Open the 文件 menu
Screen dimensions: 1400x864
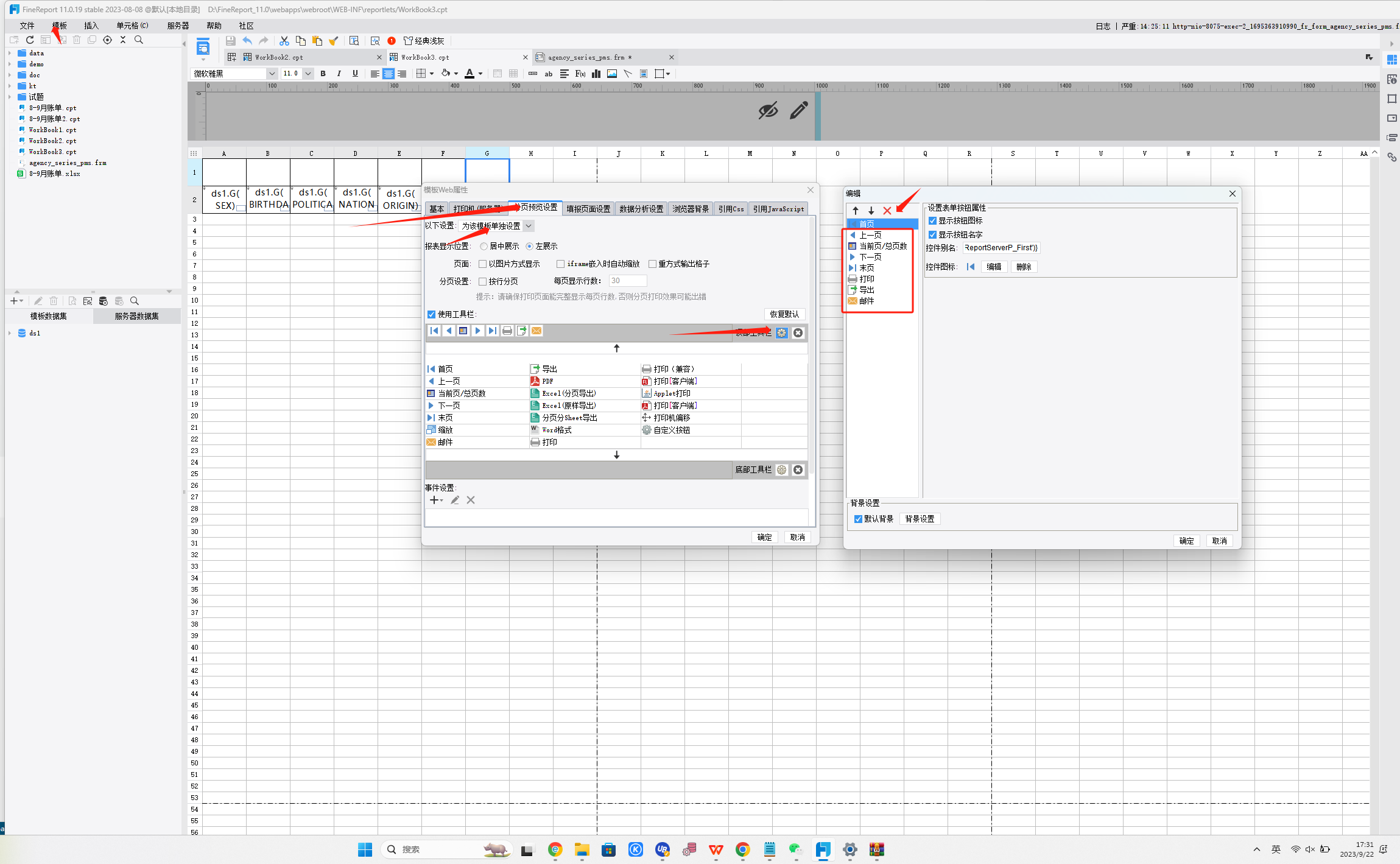tap(27, 26)
